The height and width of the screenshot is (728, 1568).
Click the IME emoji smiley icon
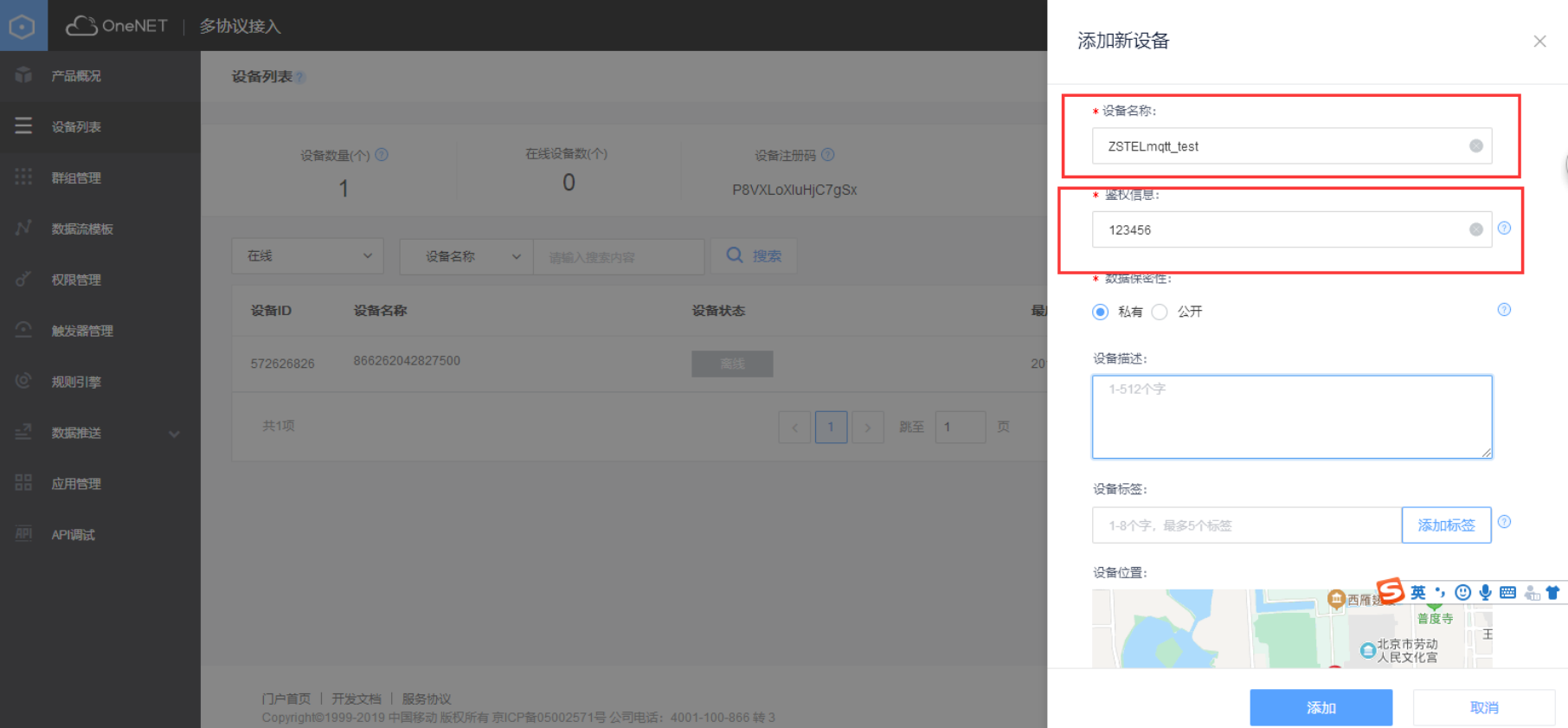pyautogui.click(x=1462, y=593)
